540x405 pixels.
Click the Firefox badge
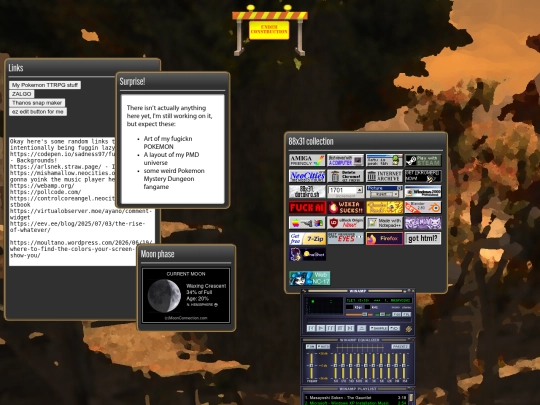pyautogui.click(x=384, y=238)
